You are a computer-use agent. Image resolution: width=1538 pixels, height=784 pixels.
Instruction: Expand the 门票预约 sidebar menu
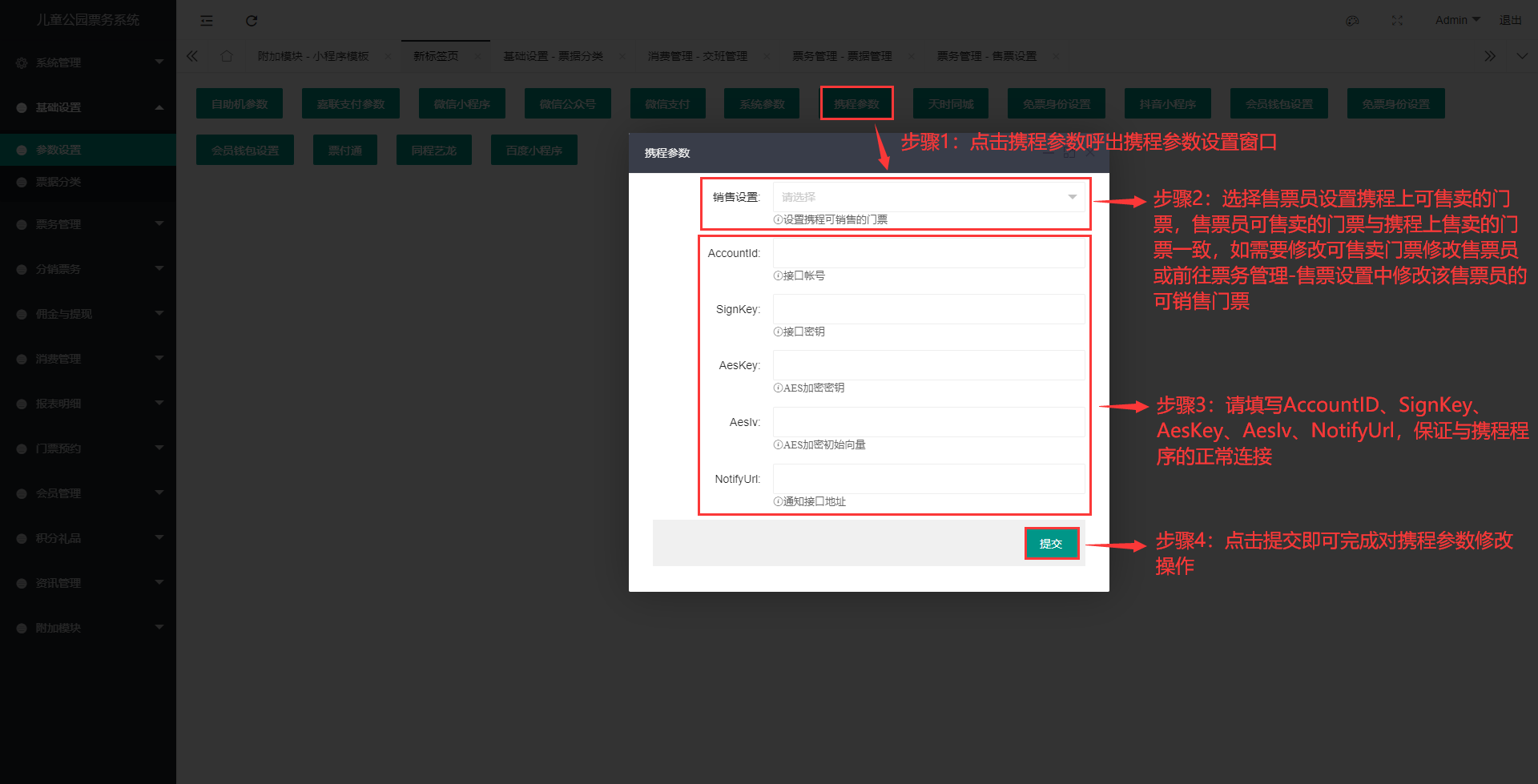88,448
